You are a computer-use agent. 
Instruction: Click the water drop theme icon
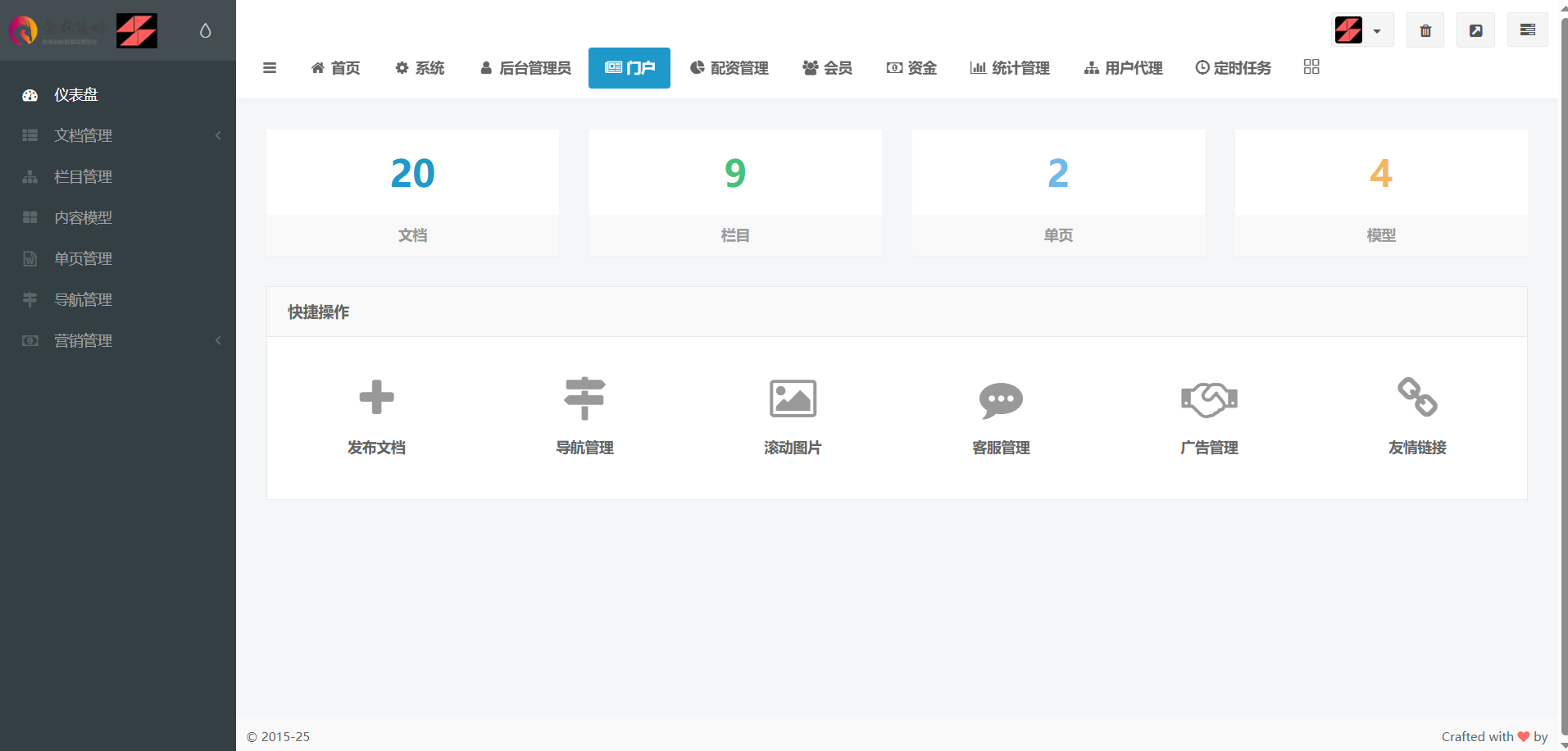pos(206,30)
